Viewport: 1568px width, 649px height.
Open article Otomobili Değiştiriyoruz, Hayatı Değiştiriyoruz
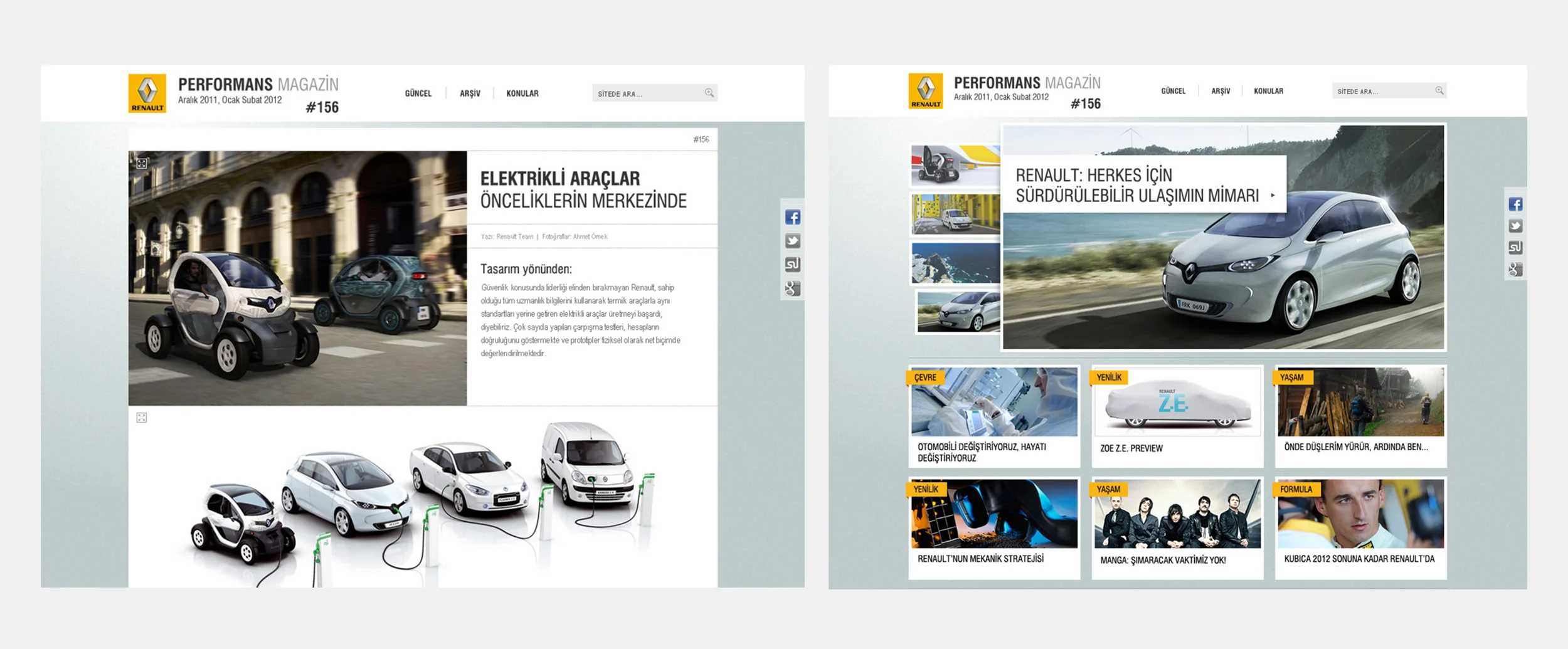pos(982,452)
